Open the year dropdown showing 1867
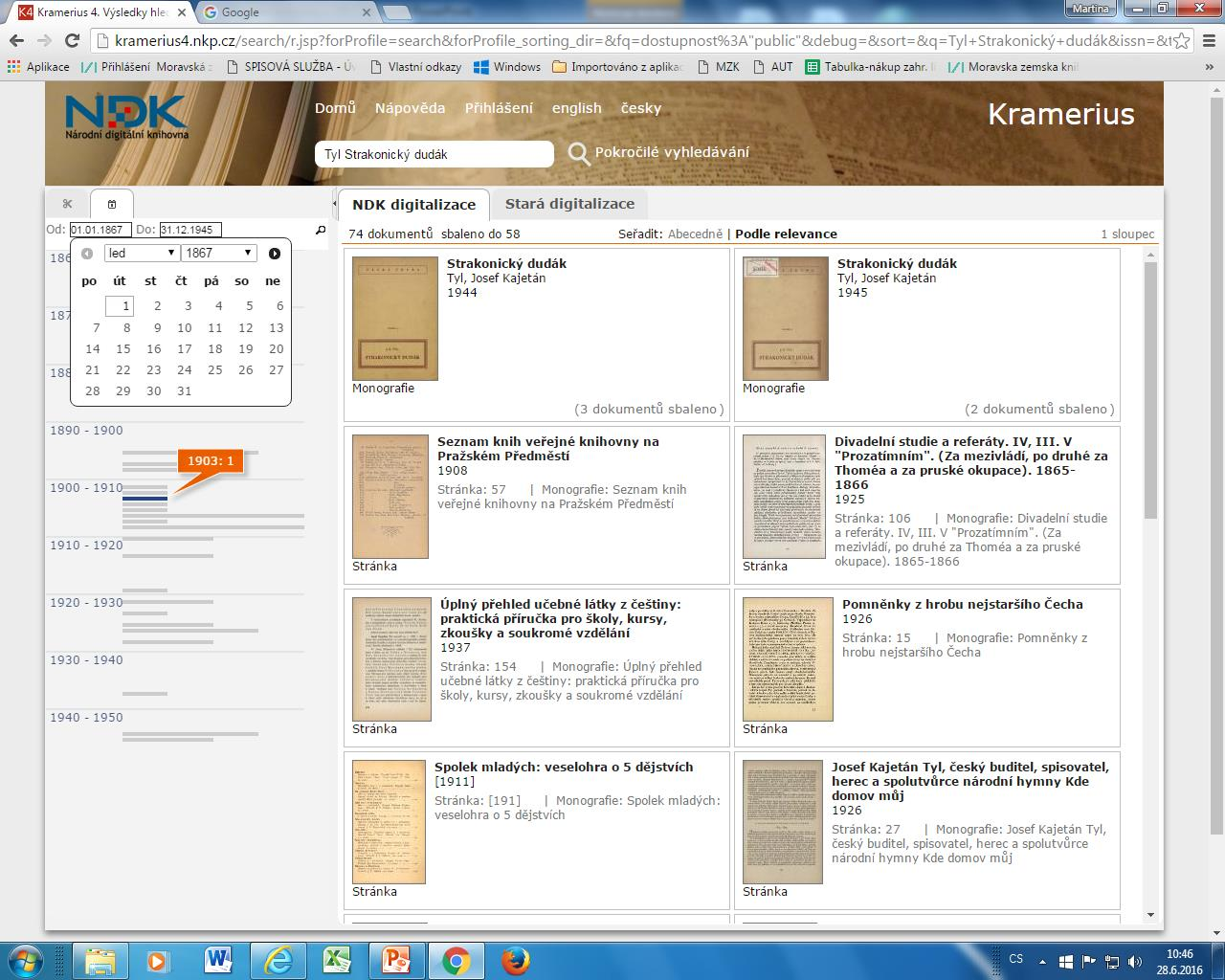Screen dimensions: 1225x980 pos(219,253)
